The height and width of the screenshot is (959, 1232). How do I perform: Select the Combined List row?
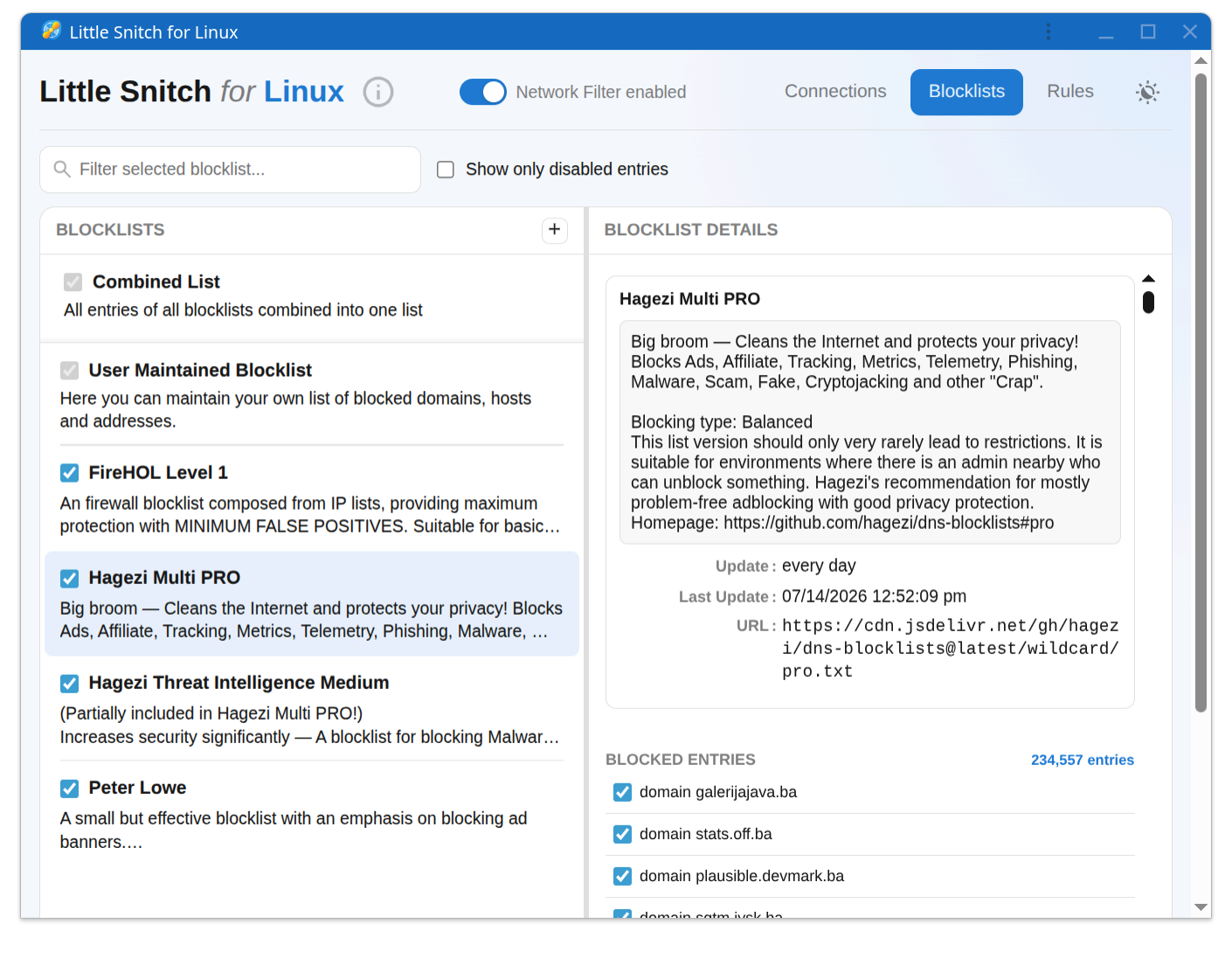pyautogui.click(x=312, y=296)
